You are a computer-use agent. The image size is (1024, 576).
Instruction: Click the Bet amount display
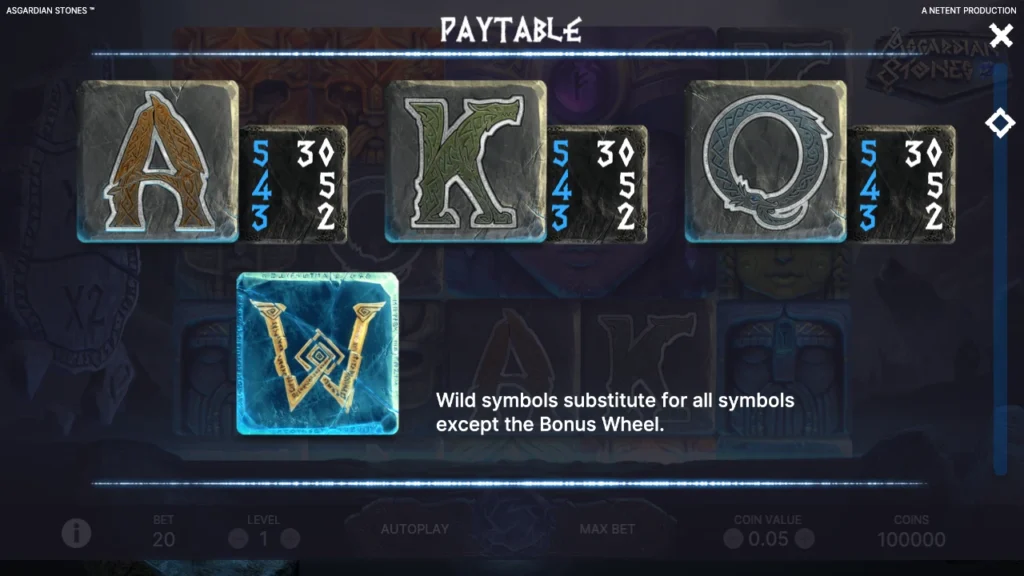(163, 532)
